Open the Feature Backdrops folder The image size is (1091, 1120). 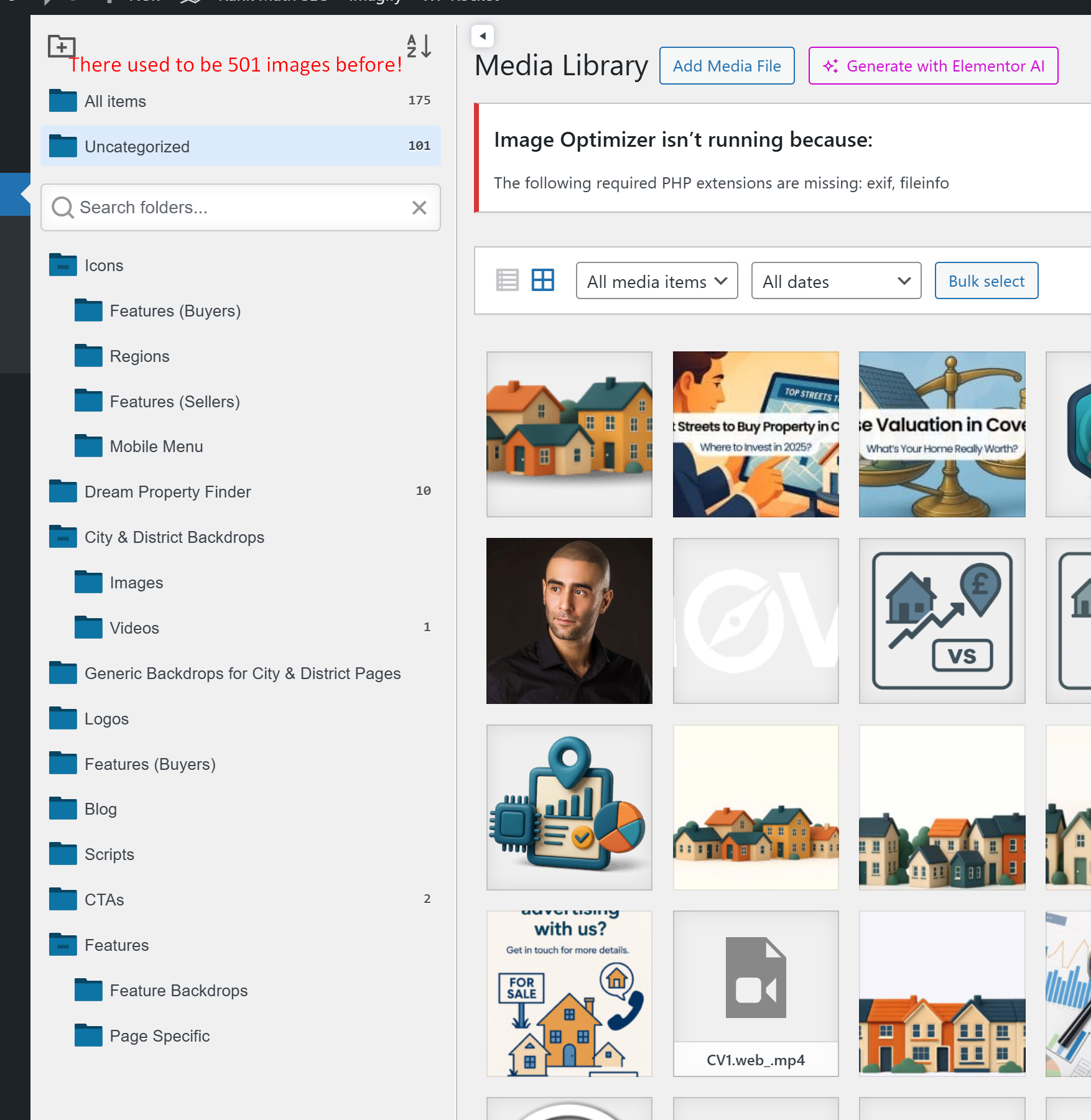coord(179,991)
